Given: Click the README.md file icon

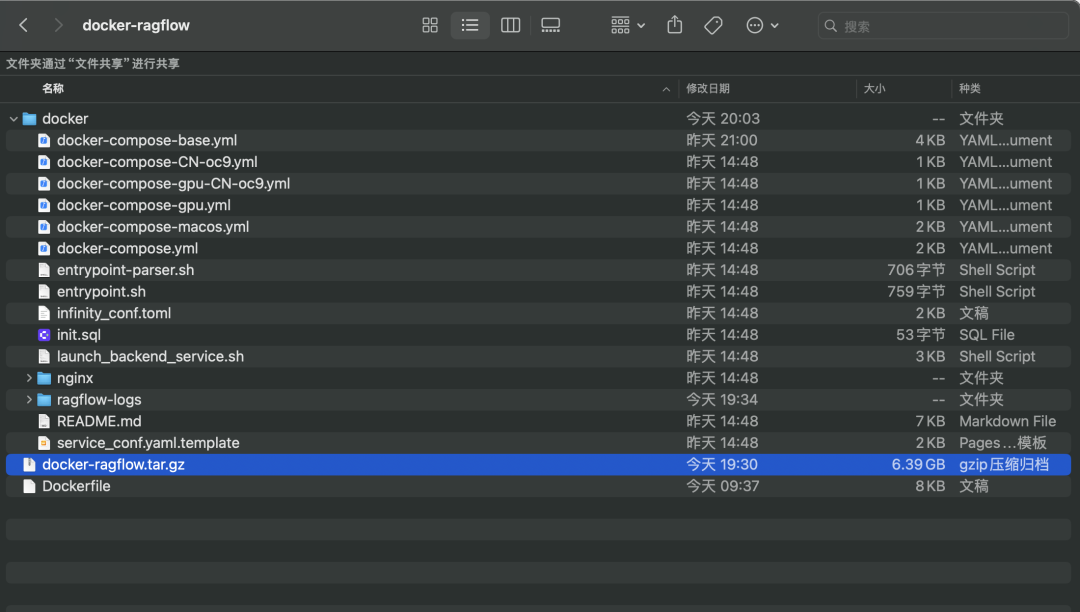Looking at the screenshot, I should [44, 421].
